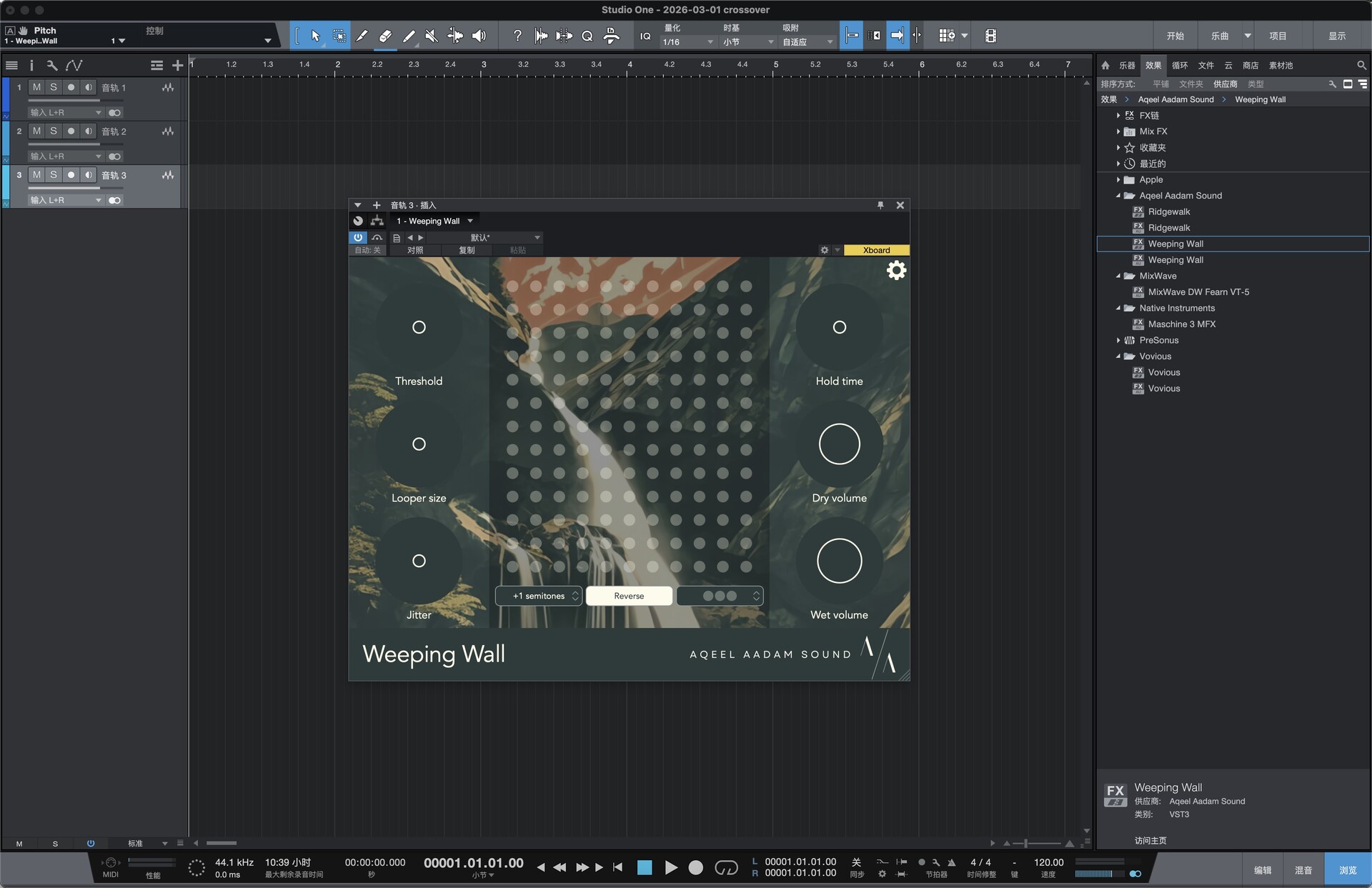Screen dimensions: 1372x888
Task: Click the Add Track plus icon
Action: (177, 66)
